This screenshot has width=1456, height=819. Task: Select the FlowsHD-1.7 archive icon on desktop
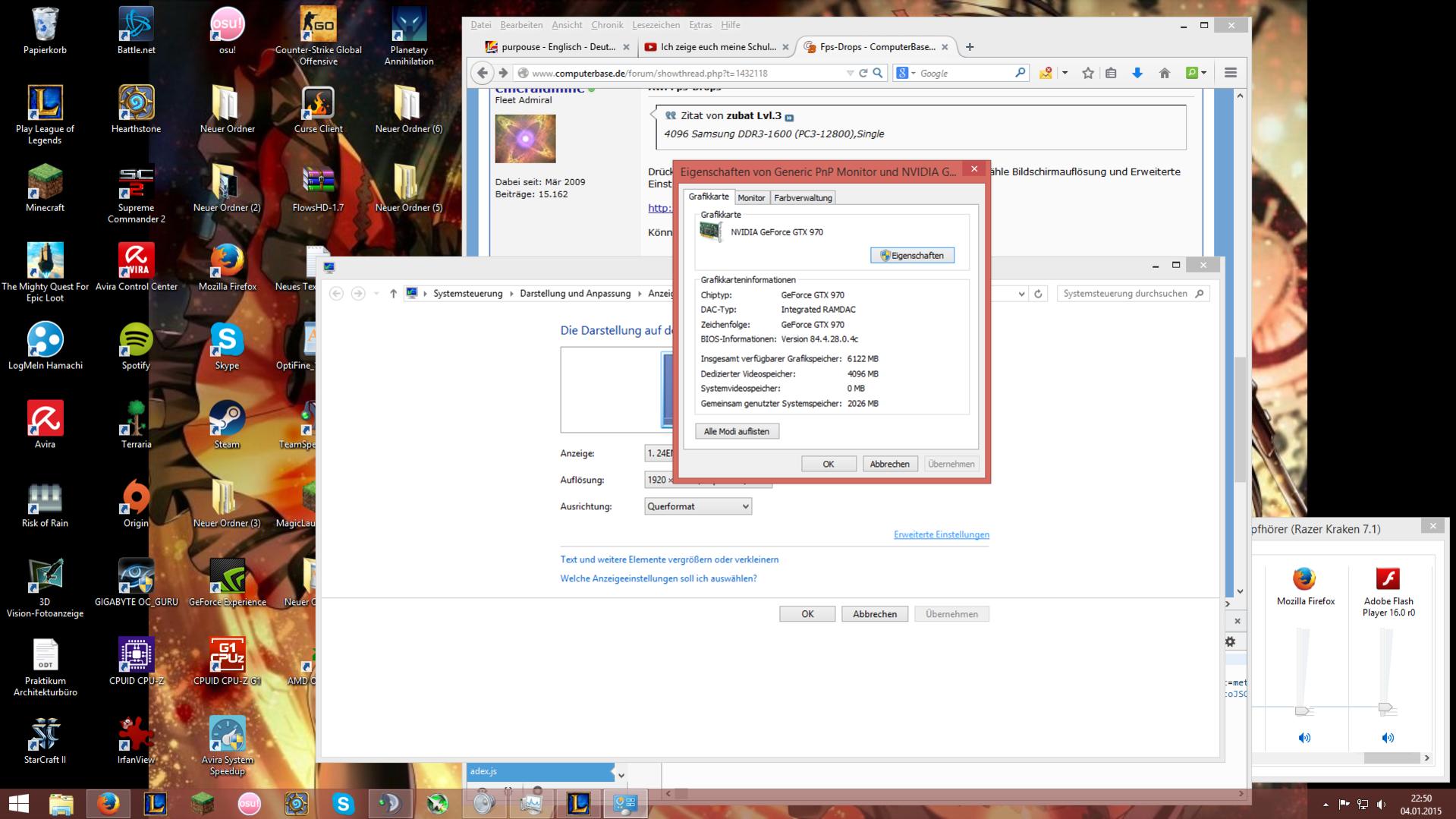point(318,188)
